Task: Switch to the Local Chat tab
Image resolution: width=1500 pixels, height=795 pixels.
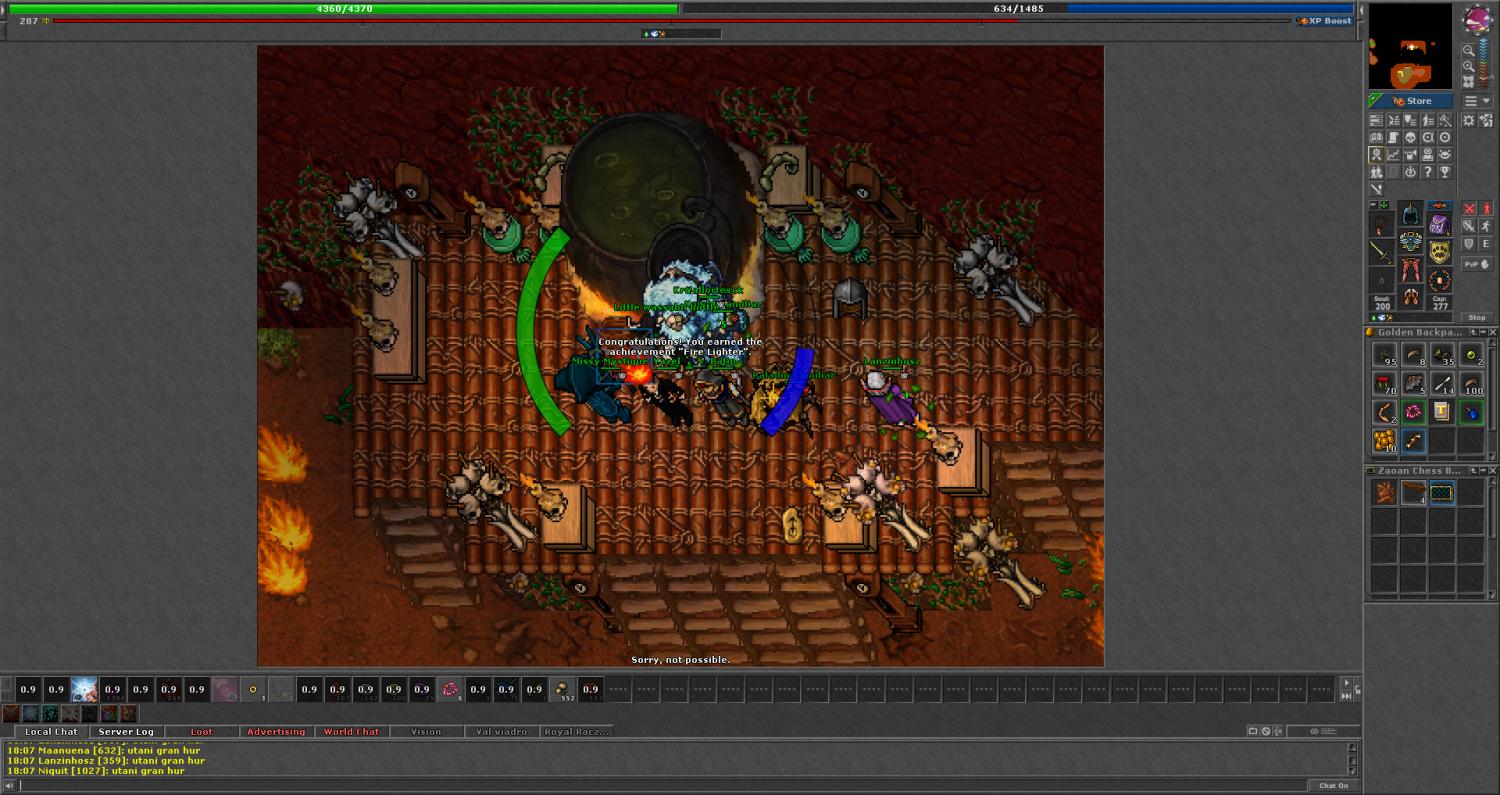Action: point(51,732)
